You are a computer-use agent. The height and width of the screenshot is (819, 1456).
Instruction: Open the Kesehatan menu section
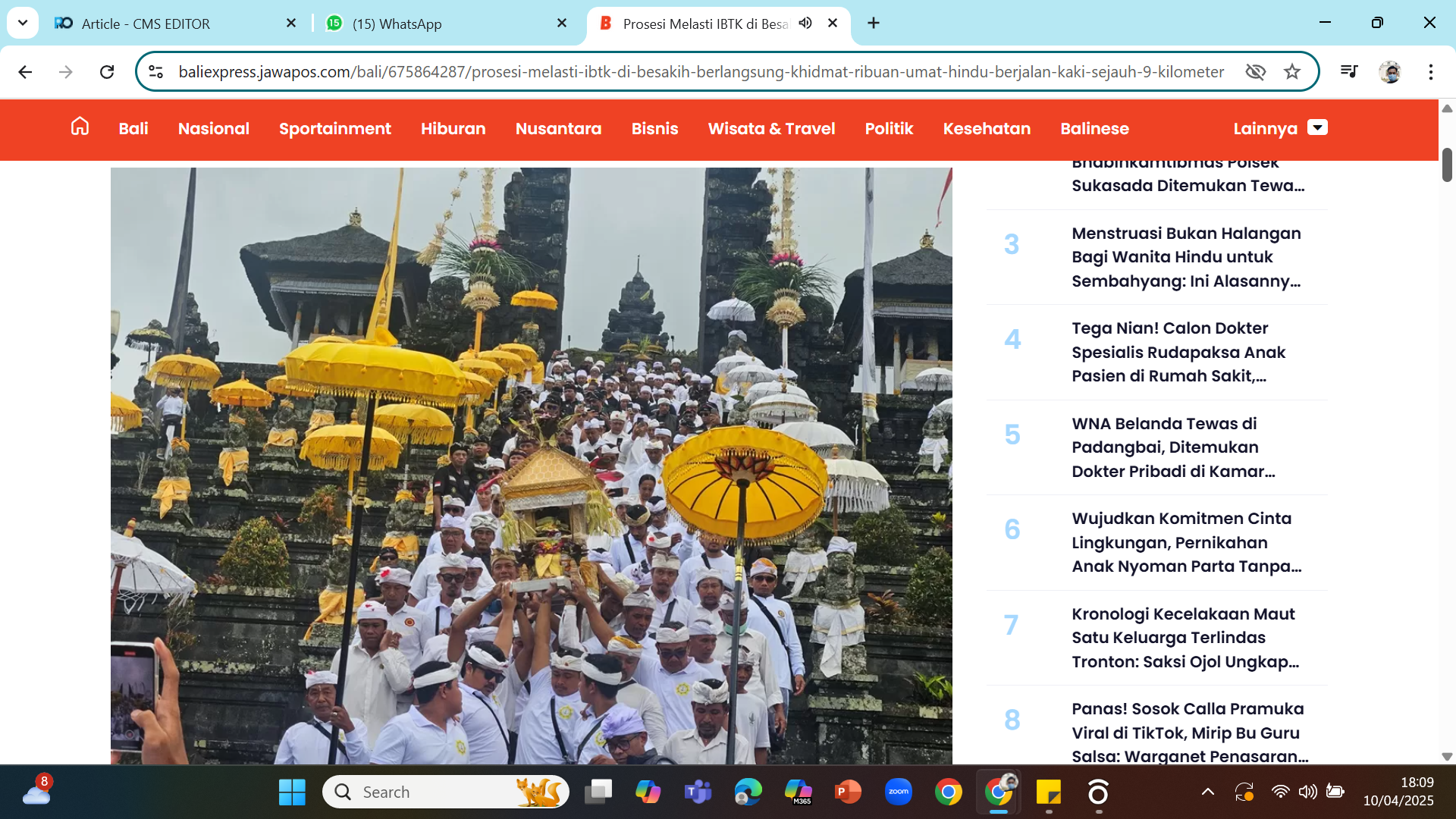[x=987, y=128]
